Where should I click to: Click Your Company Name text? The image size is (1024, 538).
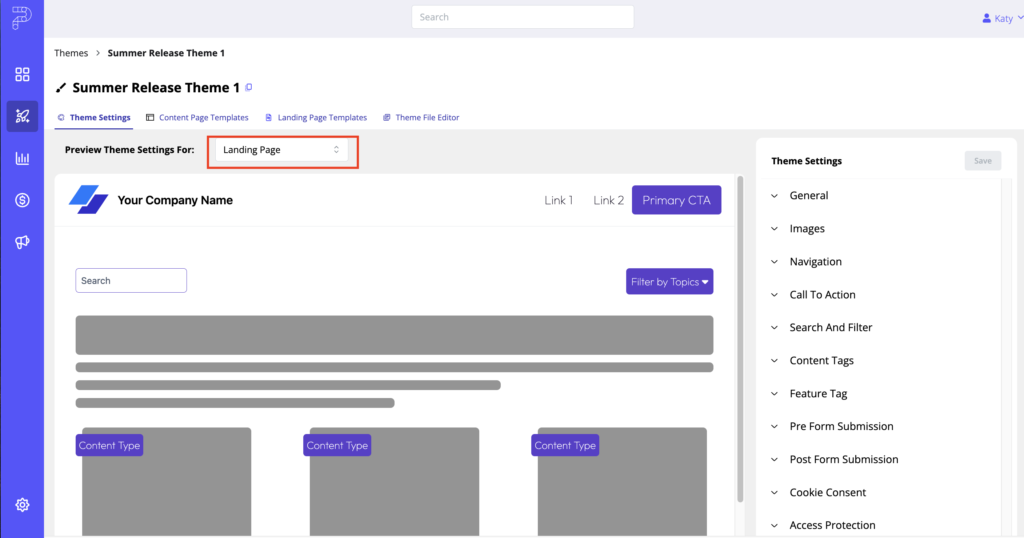175,200
